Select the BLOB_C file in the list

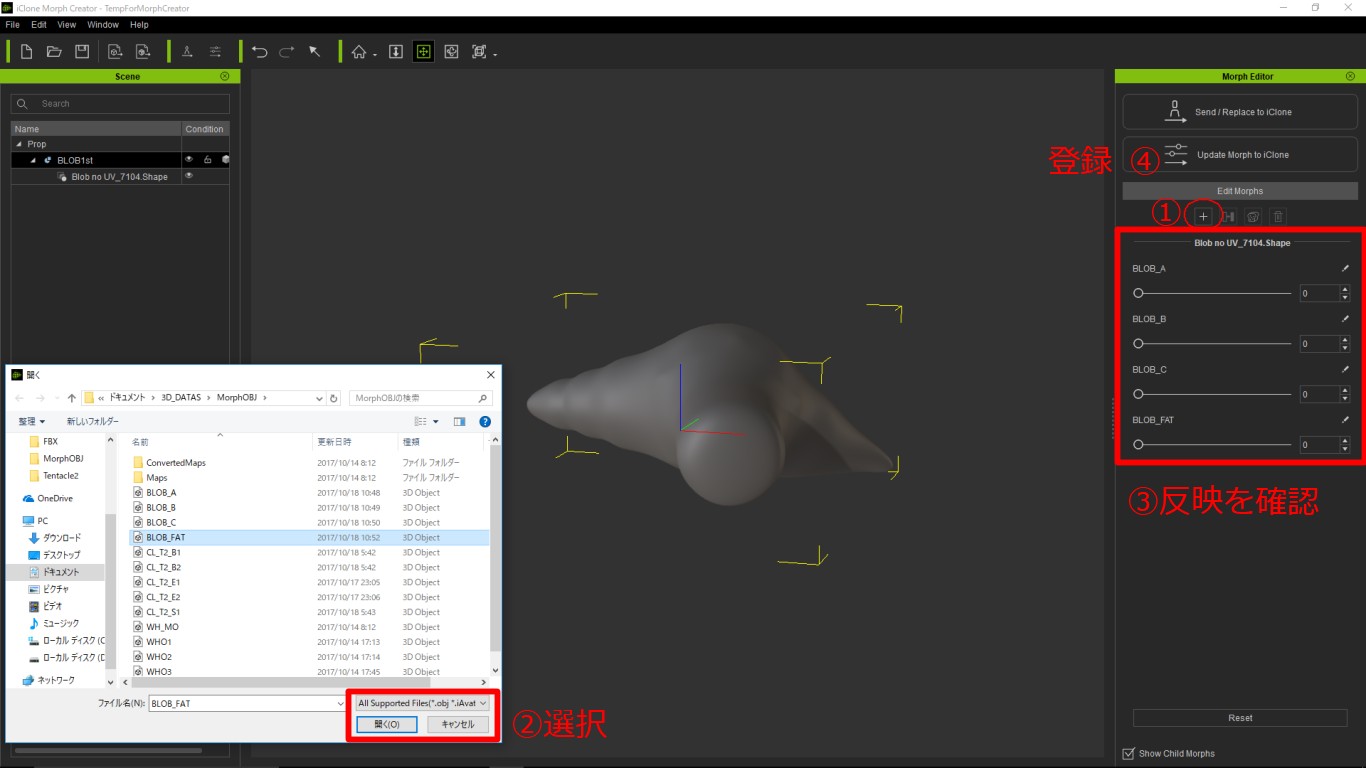point(310,522)
